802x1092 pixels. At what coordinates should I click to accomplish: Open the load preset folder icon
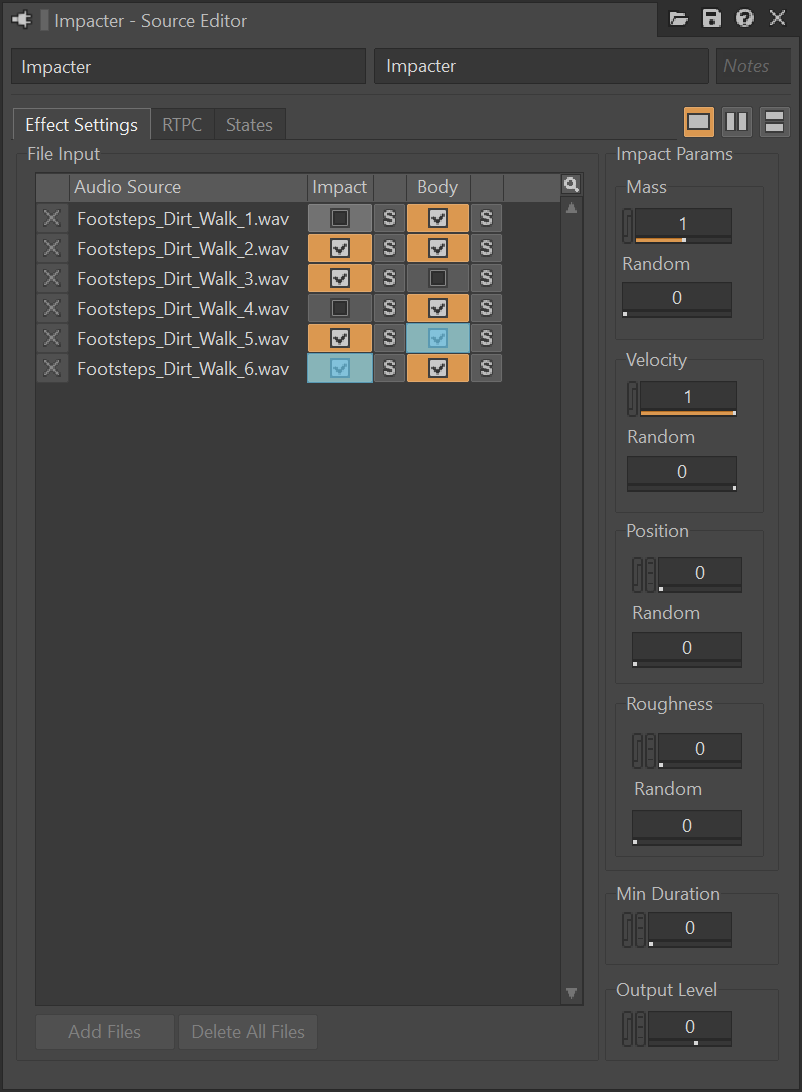click(678, 19)
